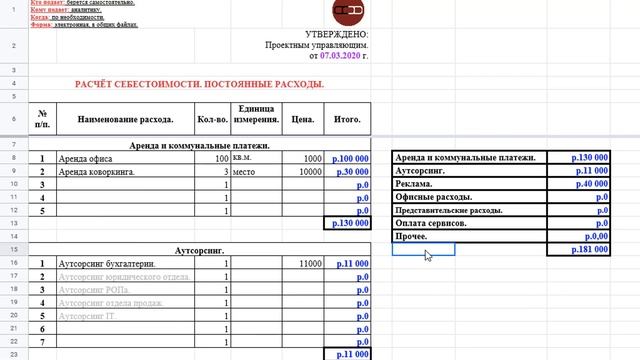
Task: Select header cell '№ п/п.'
Action: (42, 119)
